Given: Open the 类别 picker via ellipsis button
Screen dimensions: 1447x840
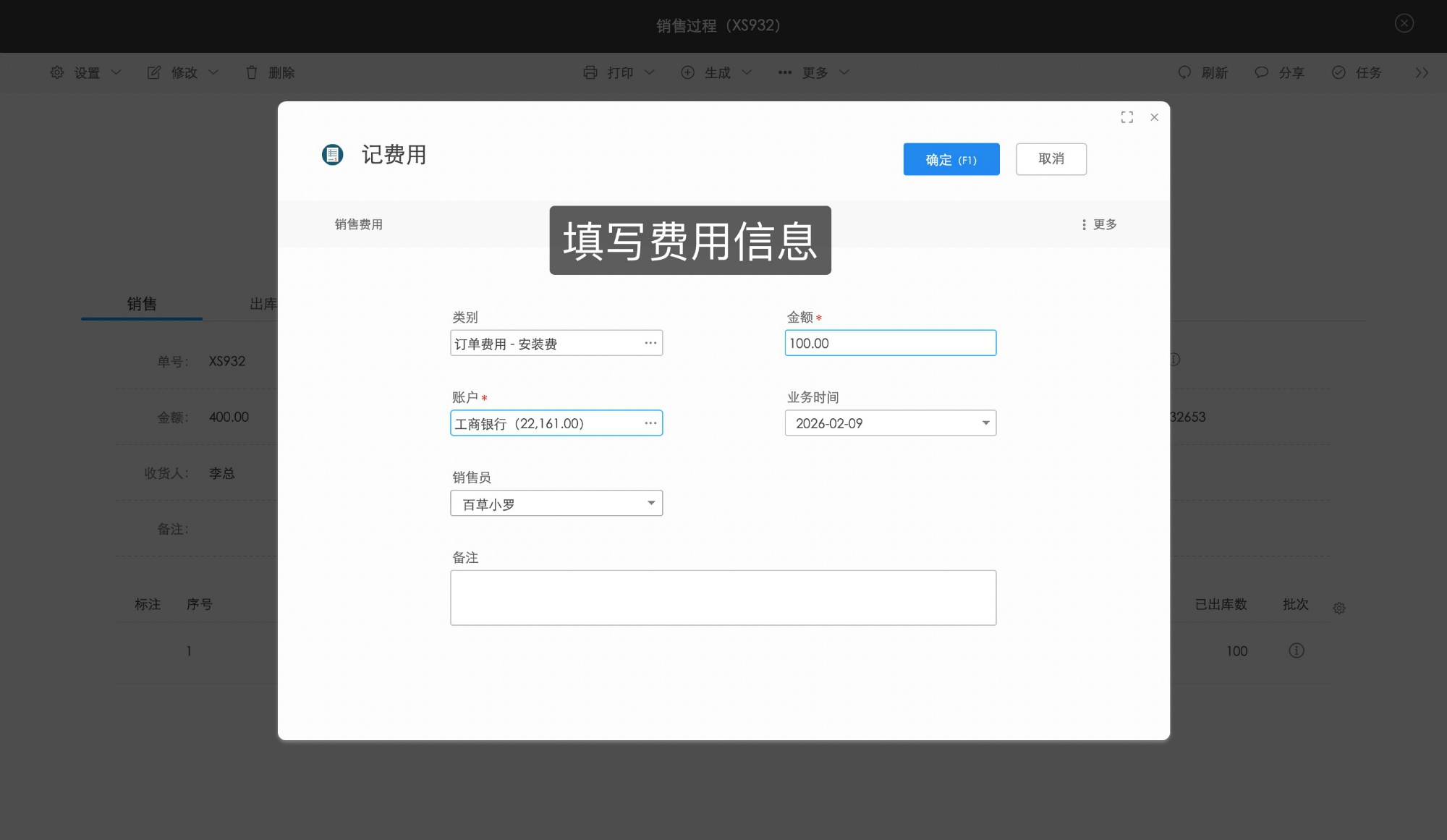Looking at the screenshot, I should click(x=650, y=342).
